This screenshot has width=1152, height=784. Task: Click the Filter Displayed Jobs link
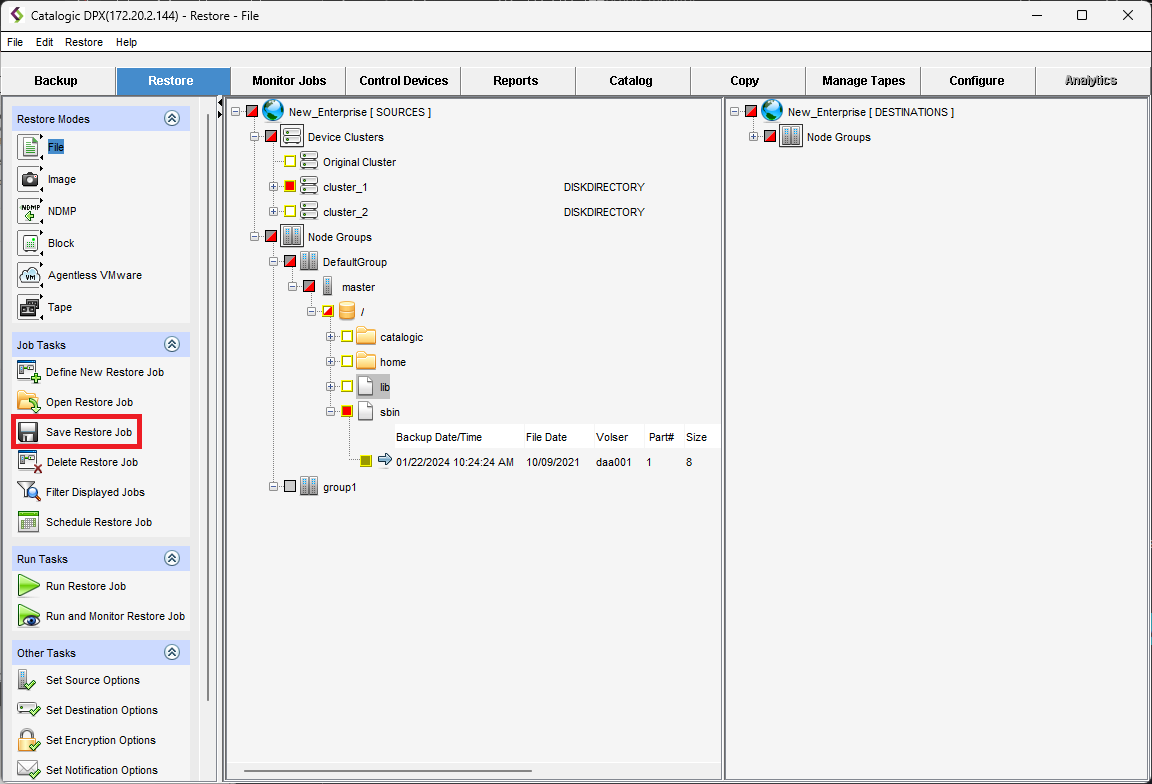point(95,492)
